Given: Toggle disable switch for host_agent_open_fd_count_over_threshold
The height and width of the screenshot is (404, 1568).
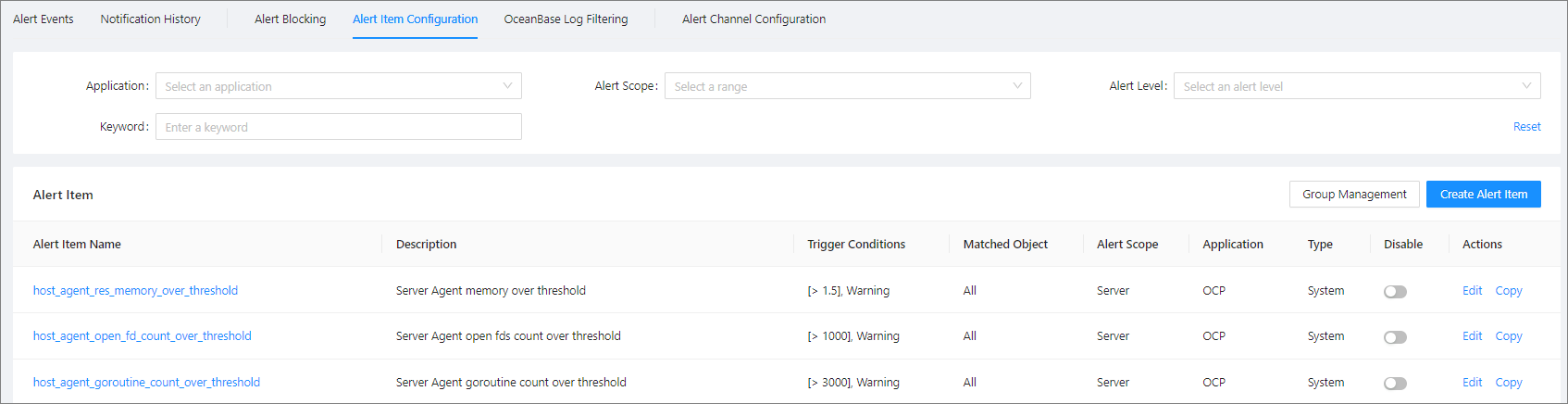Looking at the screenshot, I should pyautogui.click(x=1395, y=337).
